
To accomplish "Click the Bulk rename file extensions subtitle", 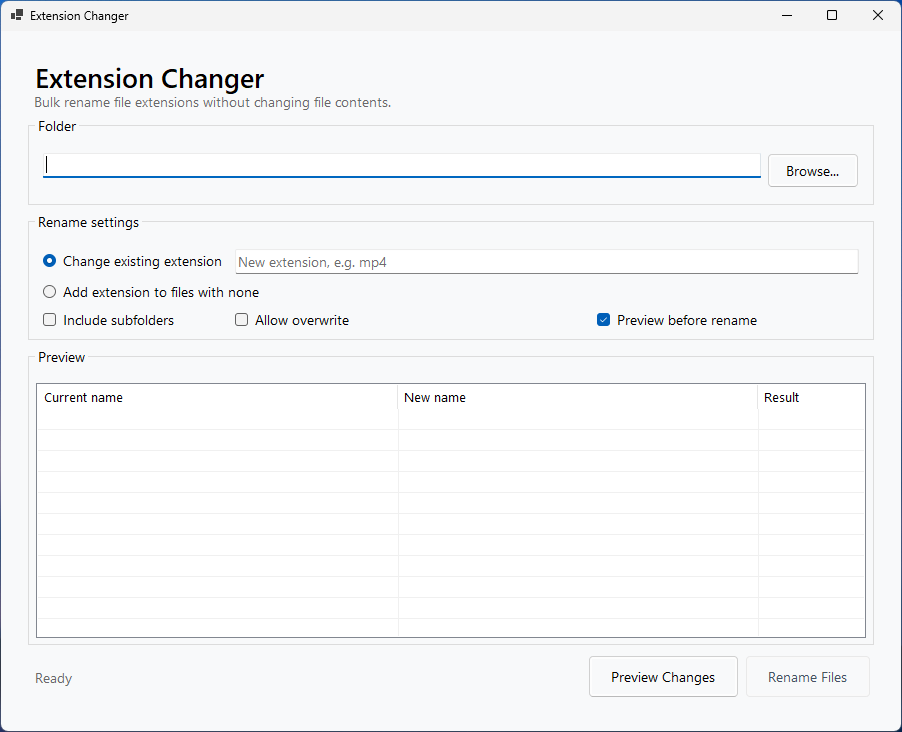I will (x=213, y=103).
